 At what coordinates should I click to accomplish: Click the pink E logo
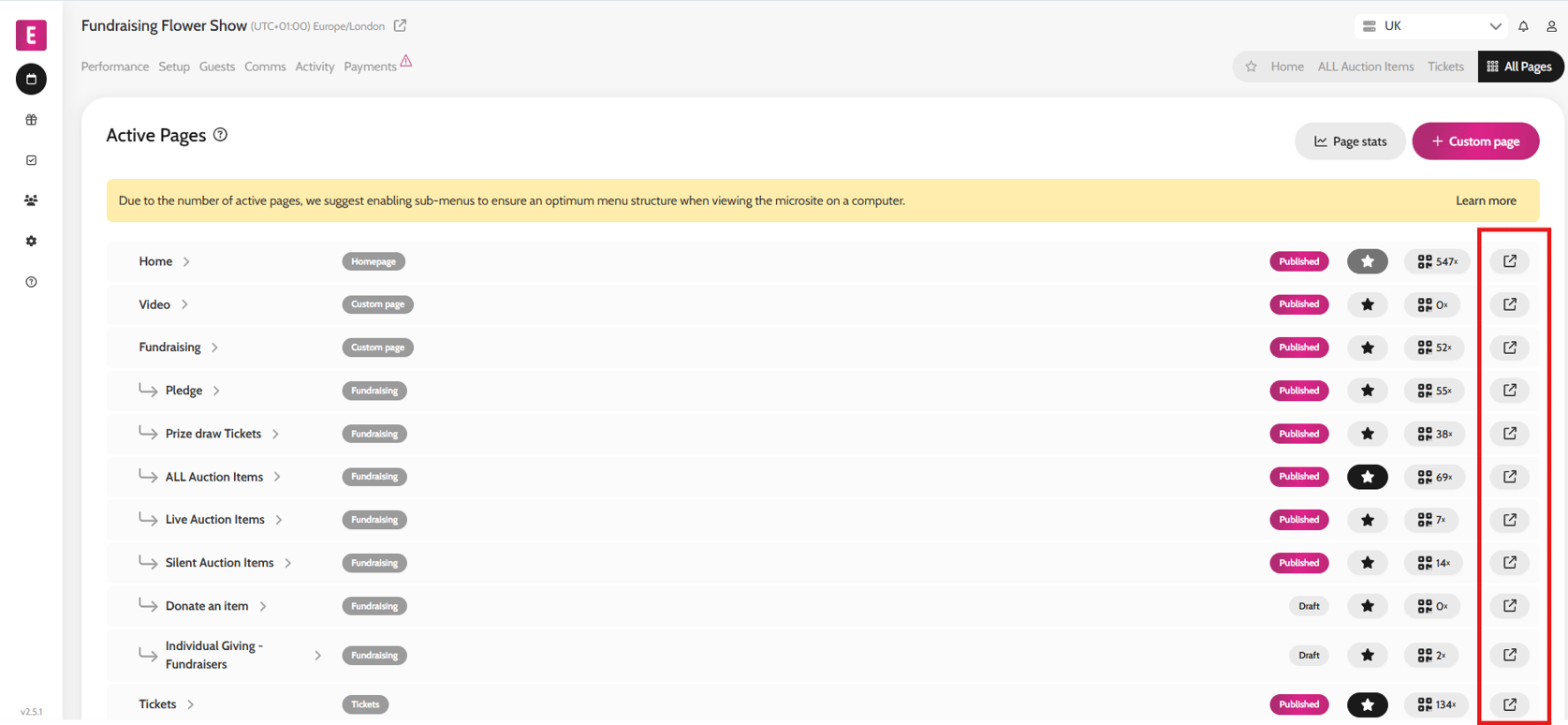[x=31, y=36]
